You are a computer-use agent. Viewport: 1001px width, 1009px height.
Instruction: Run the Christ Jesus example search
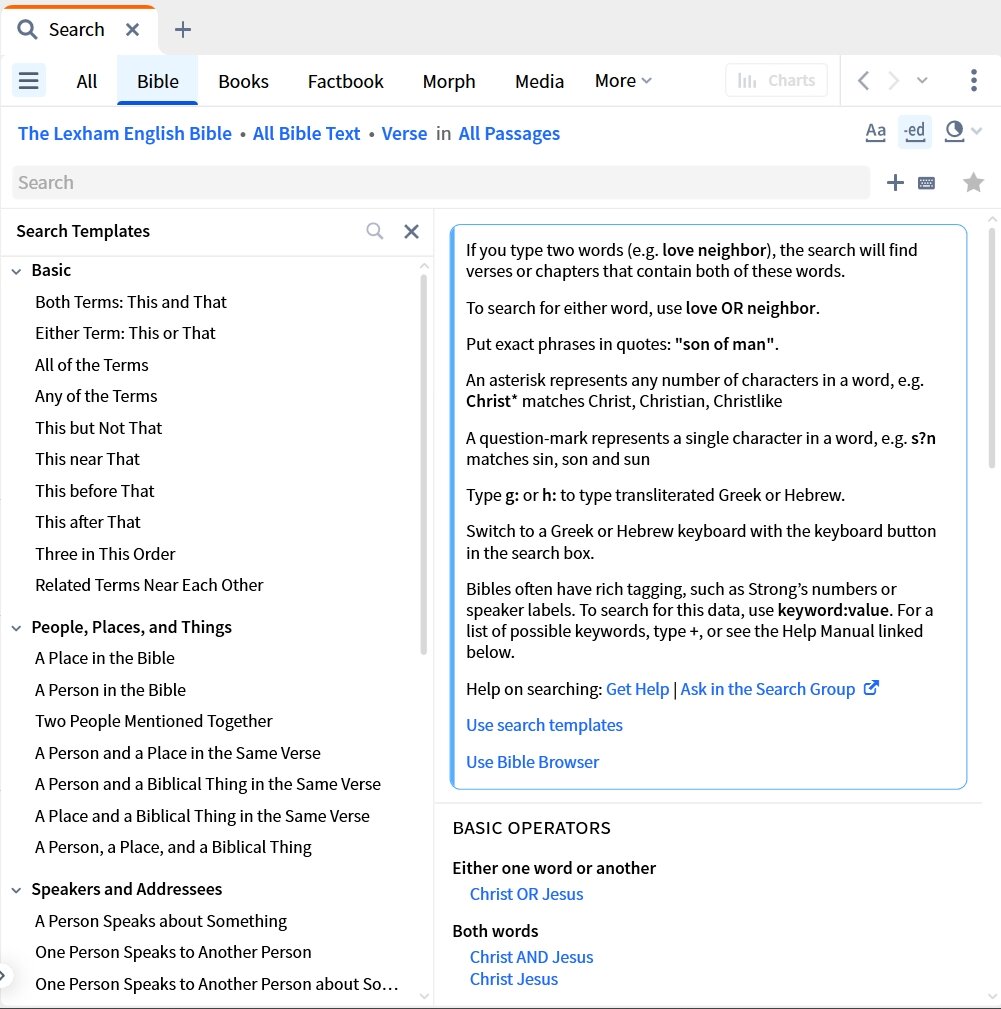click(x=513, y=979)
